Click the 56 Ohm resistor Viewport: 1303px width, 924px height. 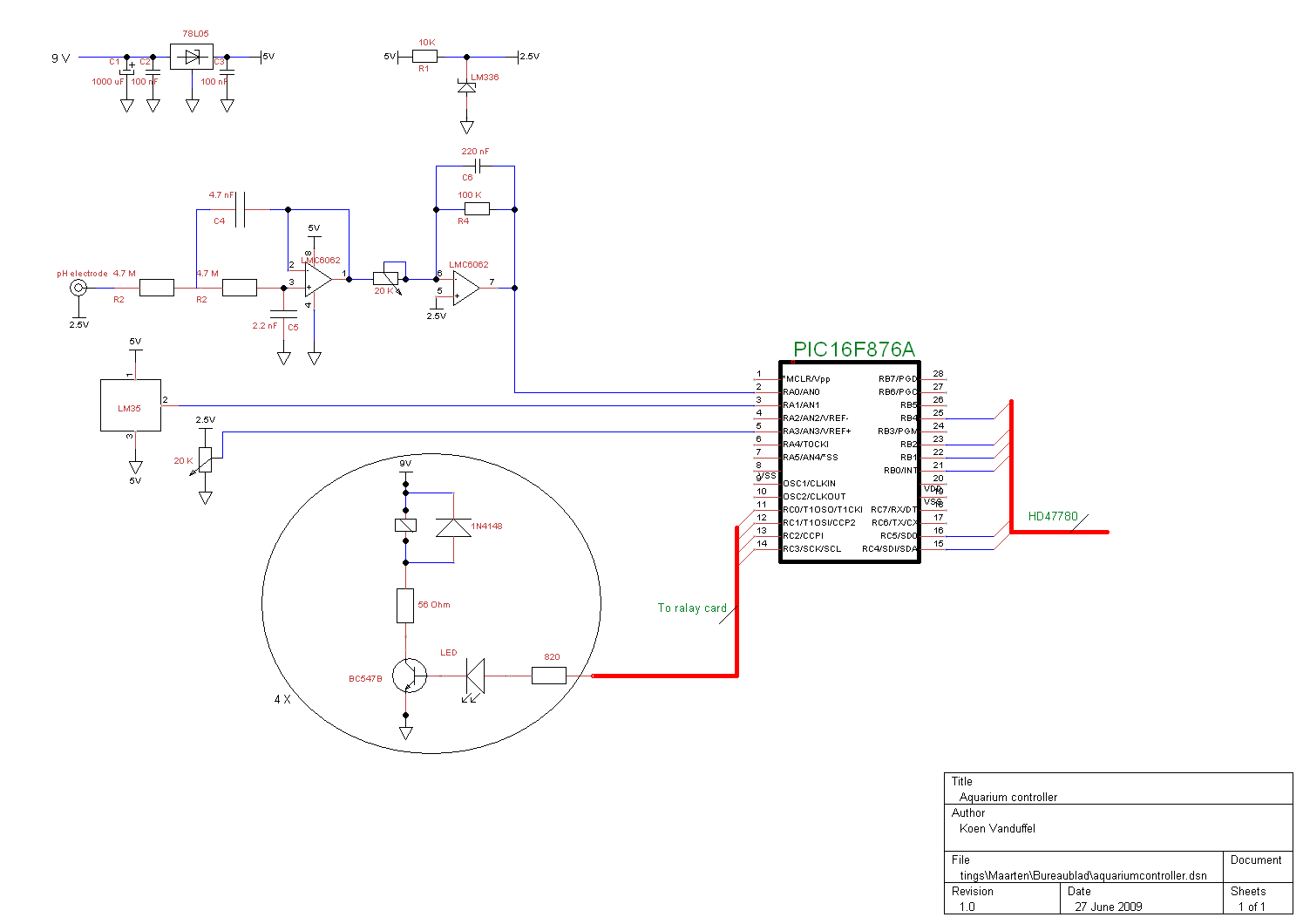click(x=405, y=605)
